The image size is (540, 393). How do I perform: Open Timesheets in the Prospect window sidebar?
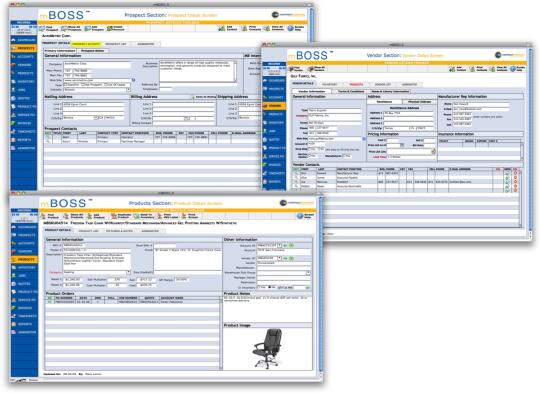(x=23, y=132)
